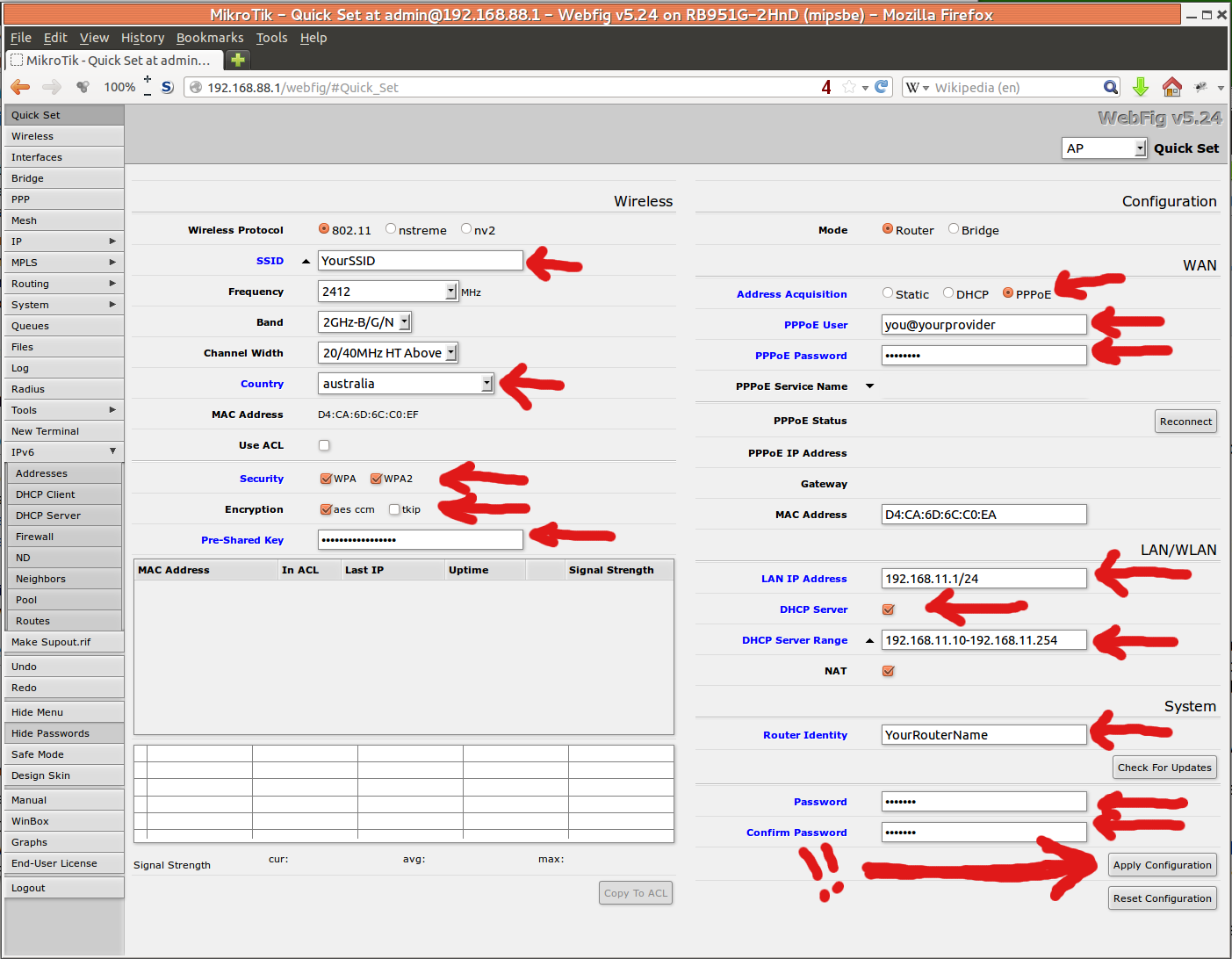Viewport: 1232px width, 959px height.
Task: Expand the PPPoE Service Name arrow
Action: tap(870, 386)
